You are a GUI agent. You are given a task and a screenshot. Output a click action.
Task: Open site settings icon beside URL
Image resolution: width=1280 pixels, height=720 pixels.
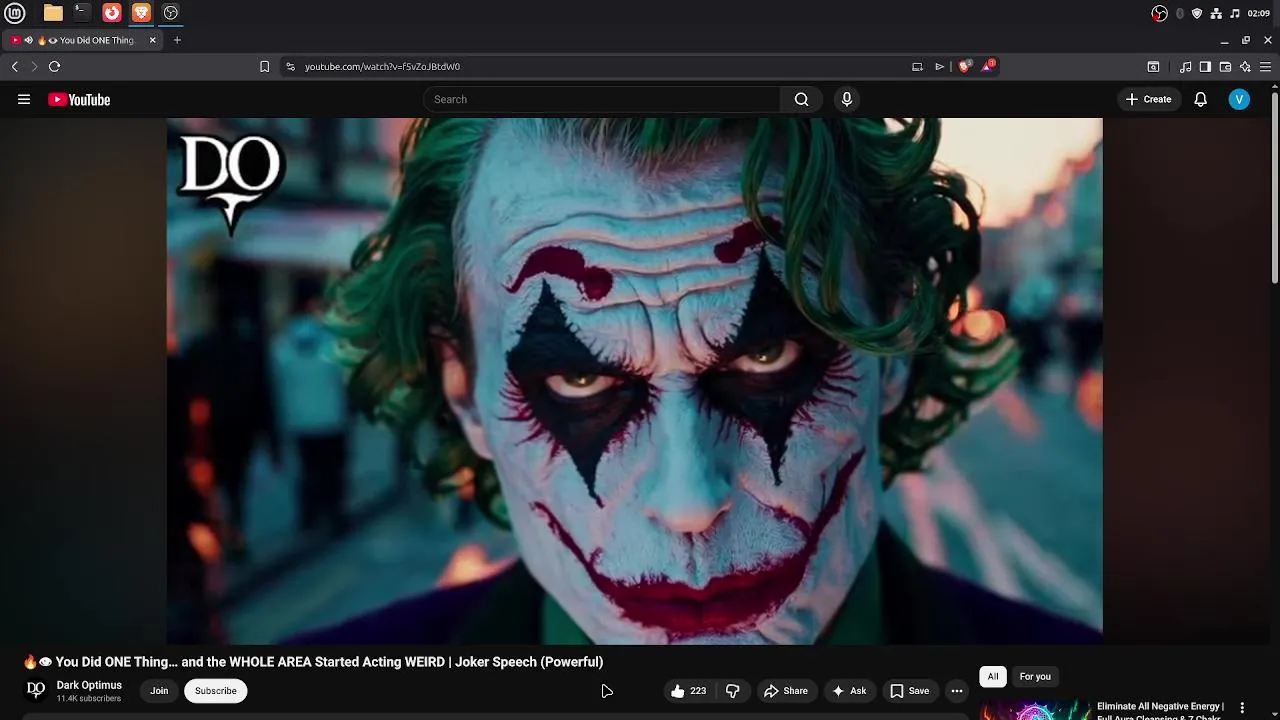click(290, 66)
